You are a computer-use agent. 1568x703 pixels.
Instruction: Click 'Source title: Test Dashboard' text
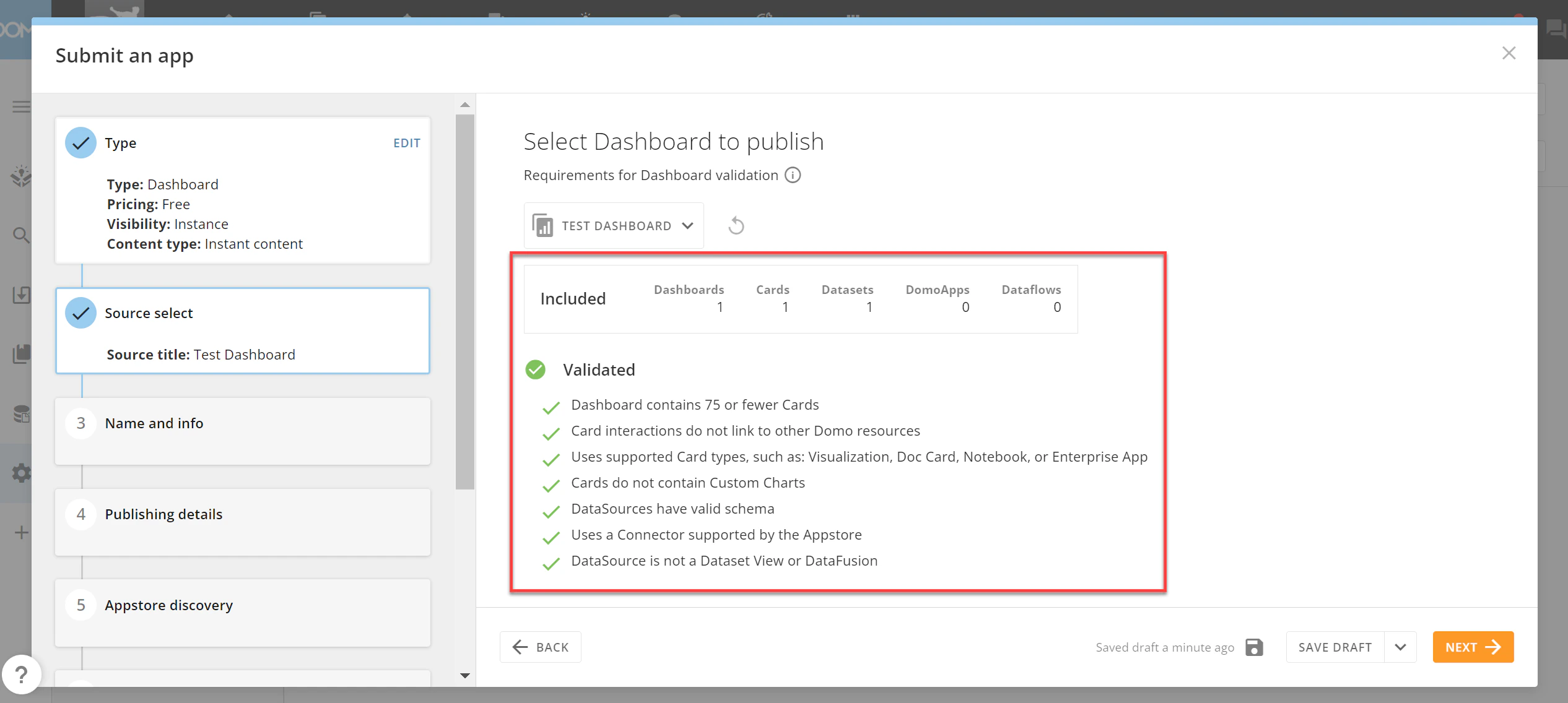tap(201, 355)
